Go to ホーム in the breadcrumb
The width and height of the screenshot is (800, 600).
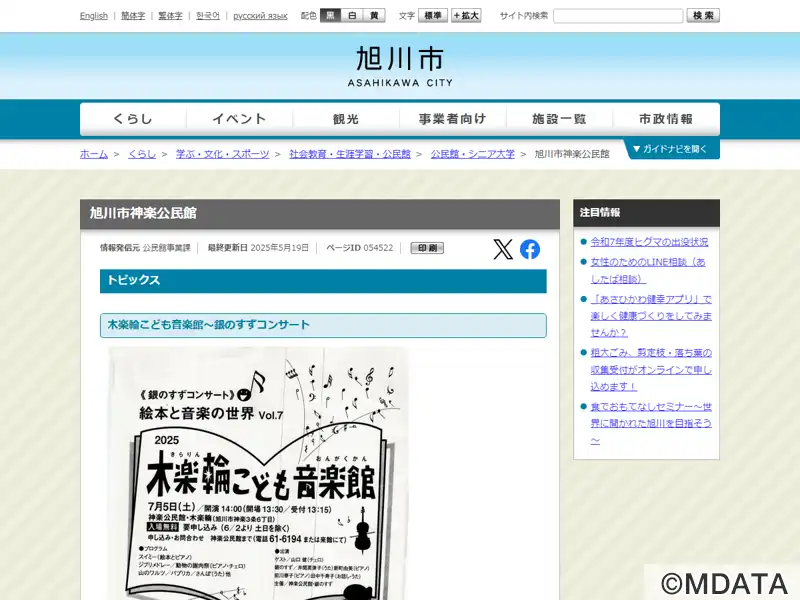tap(94, 154)
